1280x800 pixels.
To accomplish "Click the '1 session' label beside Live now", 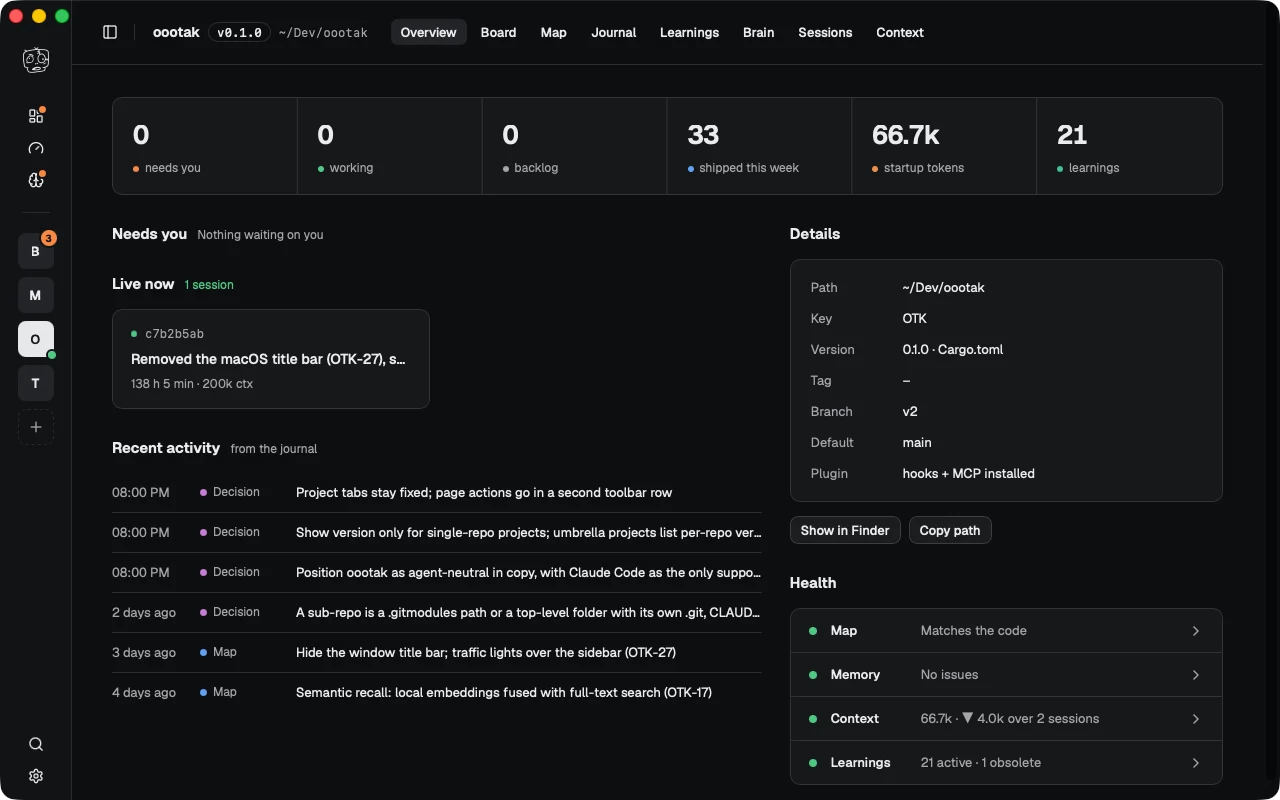I will point(209,285).
